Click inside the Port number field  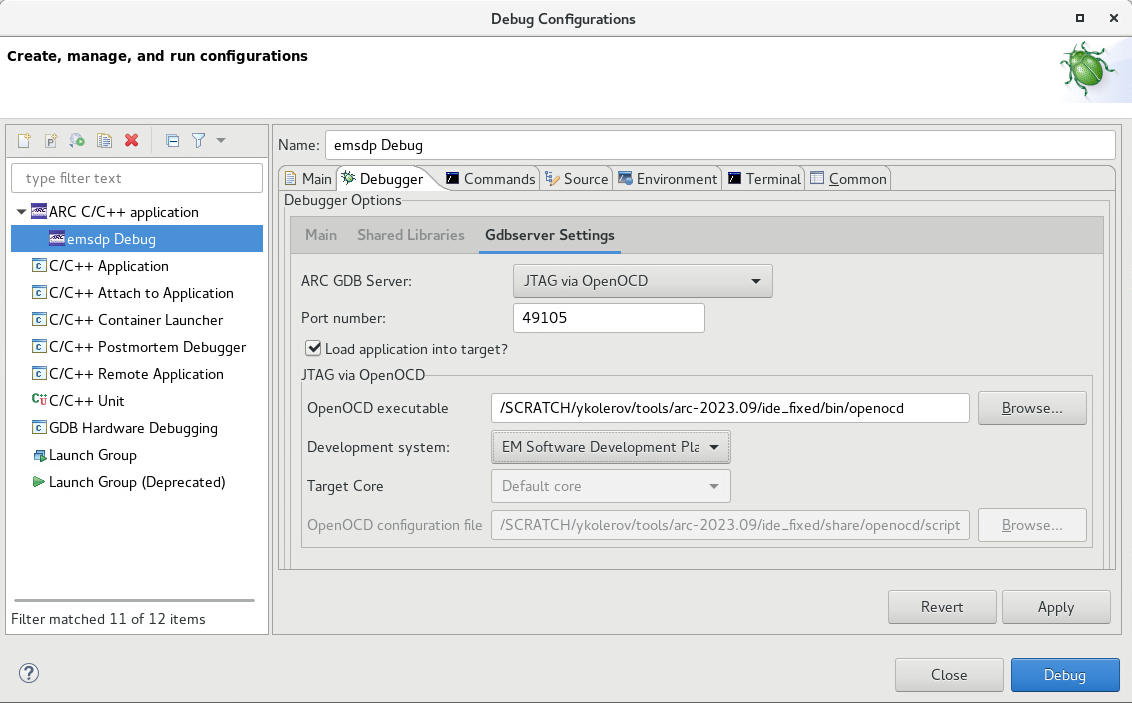(x=608, y=317)
